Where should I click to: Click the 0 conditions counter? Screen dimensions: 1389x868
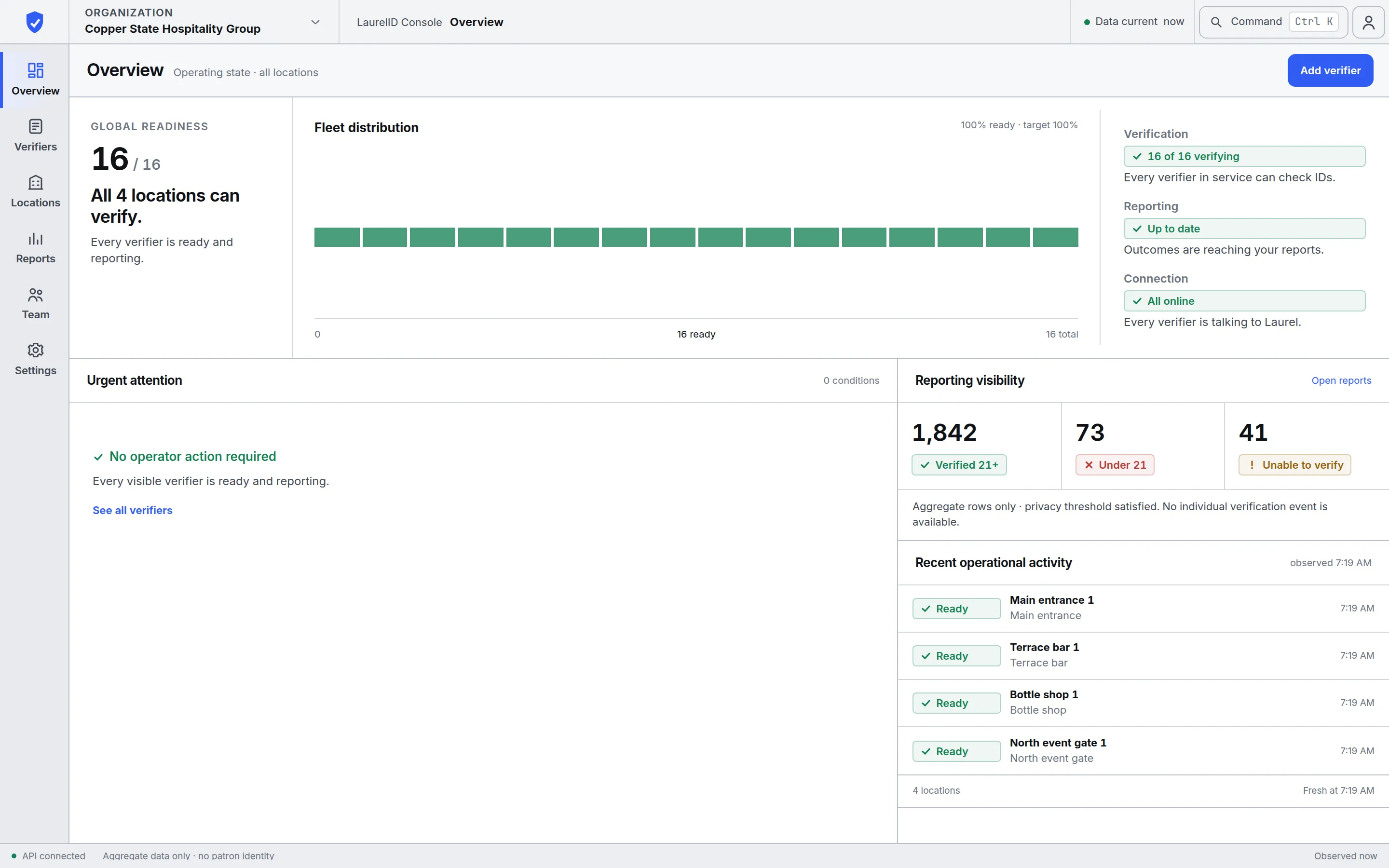tap(851, 380)
